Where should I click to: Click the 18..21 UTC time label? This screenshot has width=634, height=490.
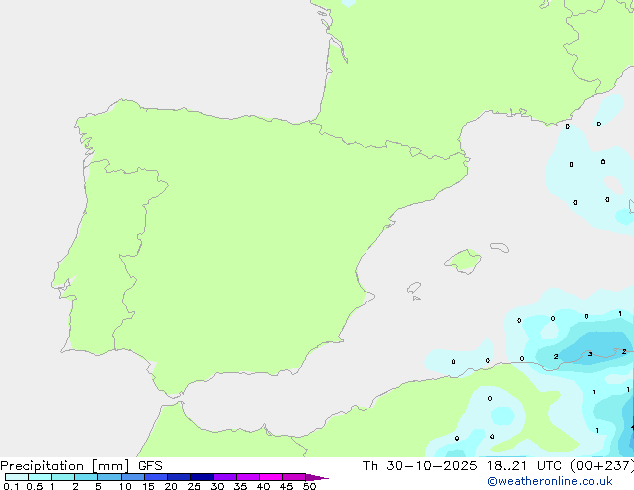click(x=524, y=466)
